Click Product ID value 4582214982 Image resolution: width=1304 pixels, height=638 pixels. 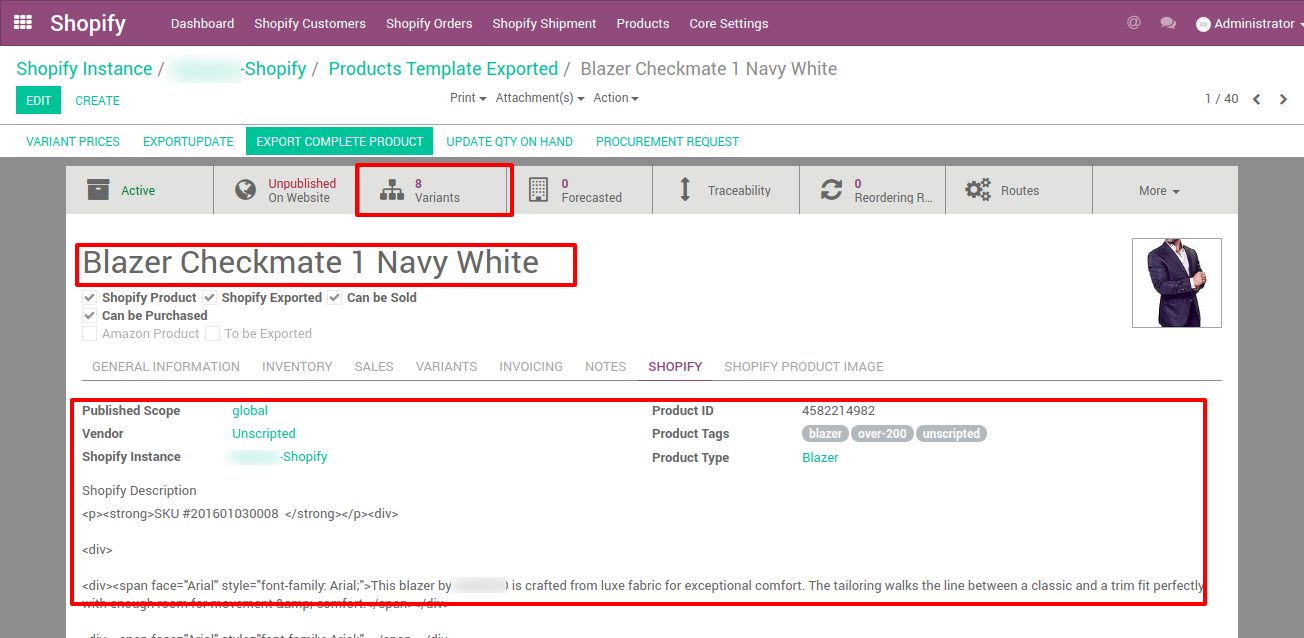point(838,411)
